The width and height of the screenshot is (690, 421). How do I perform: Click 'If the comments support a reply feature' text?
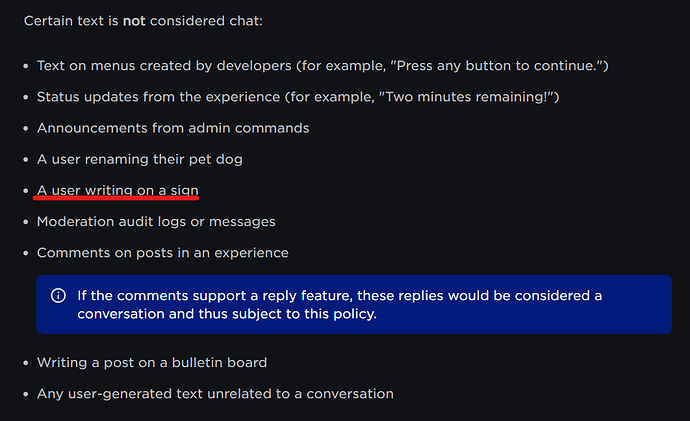click(x=215, y=296)
